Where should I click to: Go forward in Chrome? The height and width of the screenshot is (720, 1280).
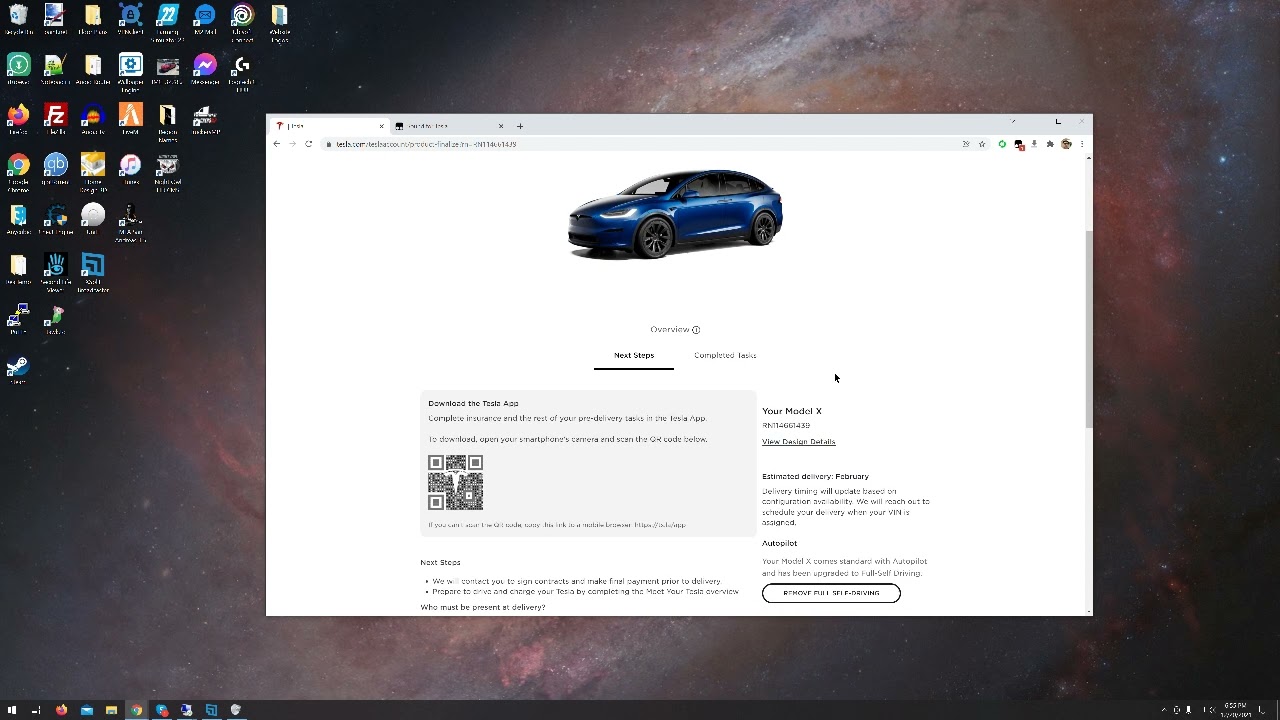point(293,144)
